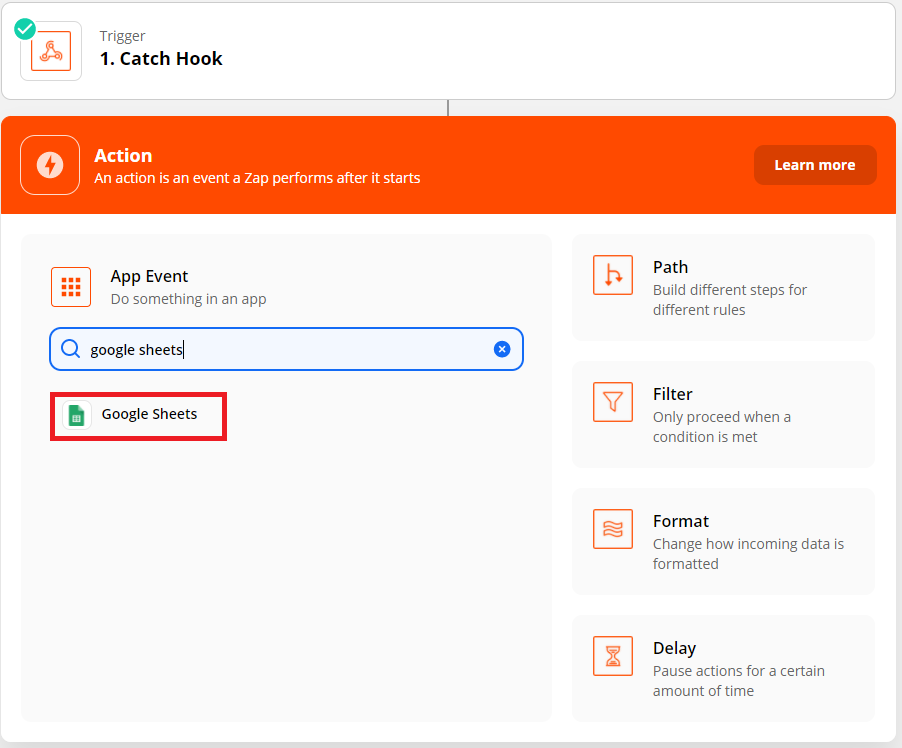Choose the Format option
The height and width of the screenshot is (748, 902).
pos(723,541)
